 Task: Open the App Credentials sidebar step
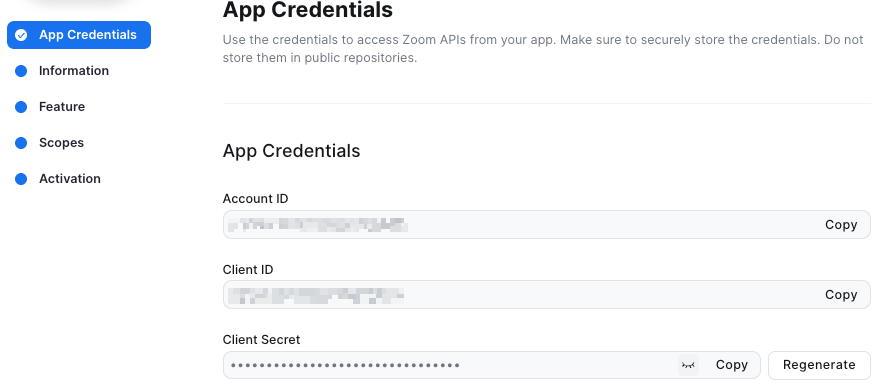tap(79, 35)
